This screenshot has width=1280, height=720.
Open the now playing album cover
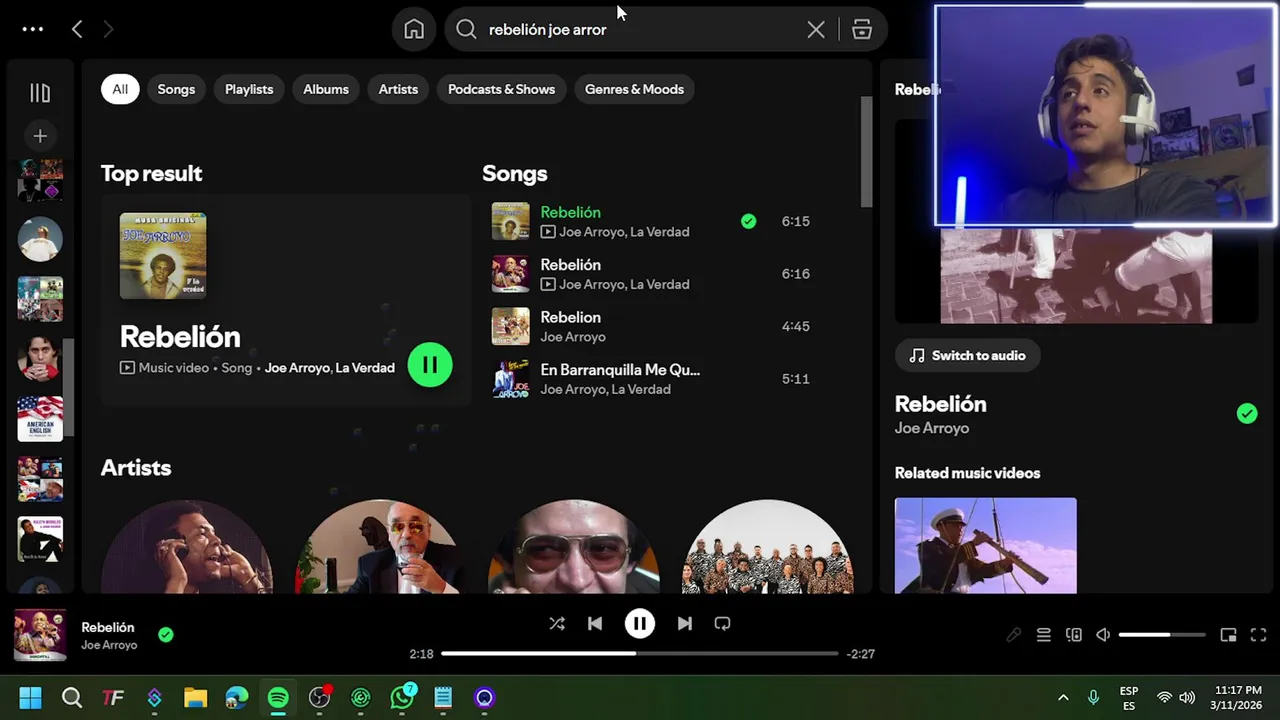40,635
